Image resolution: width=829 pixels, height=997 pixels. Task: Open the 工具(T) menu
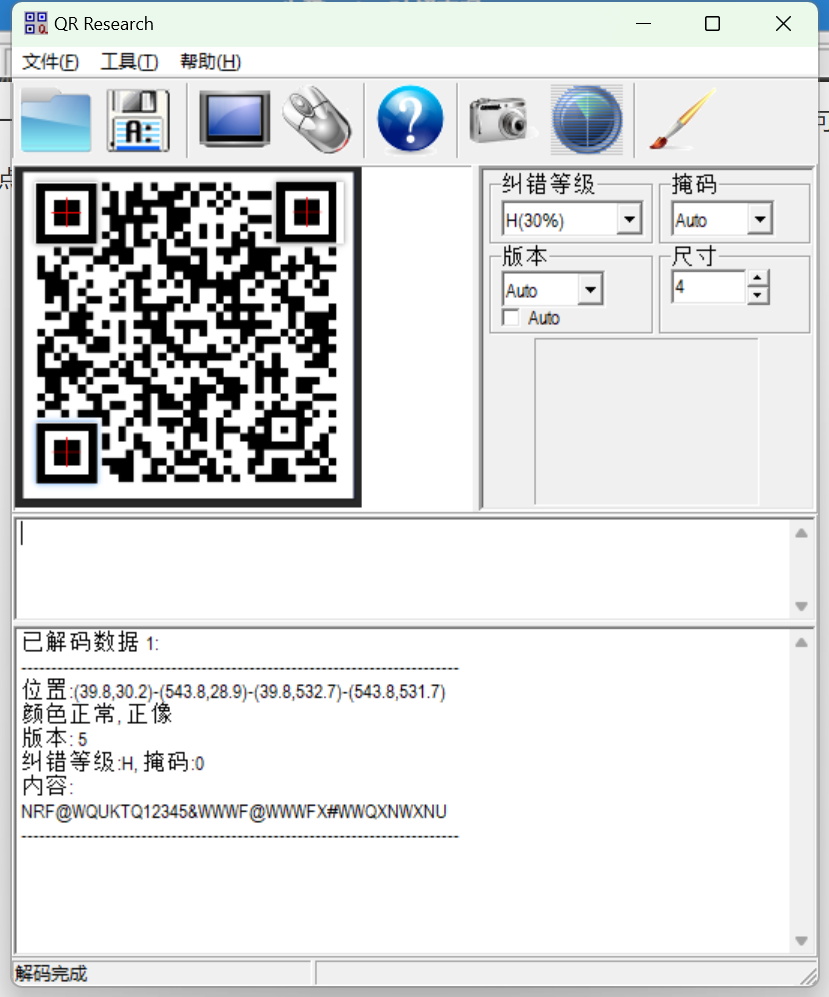click(129, 62)
